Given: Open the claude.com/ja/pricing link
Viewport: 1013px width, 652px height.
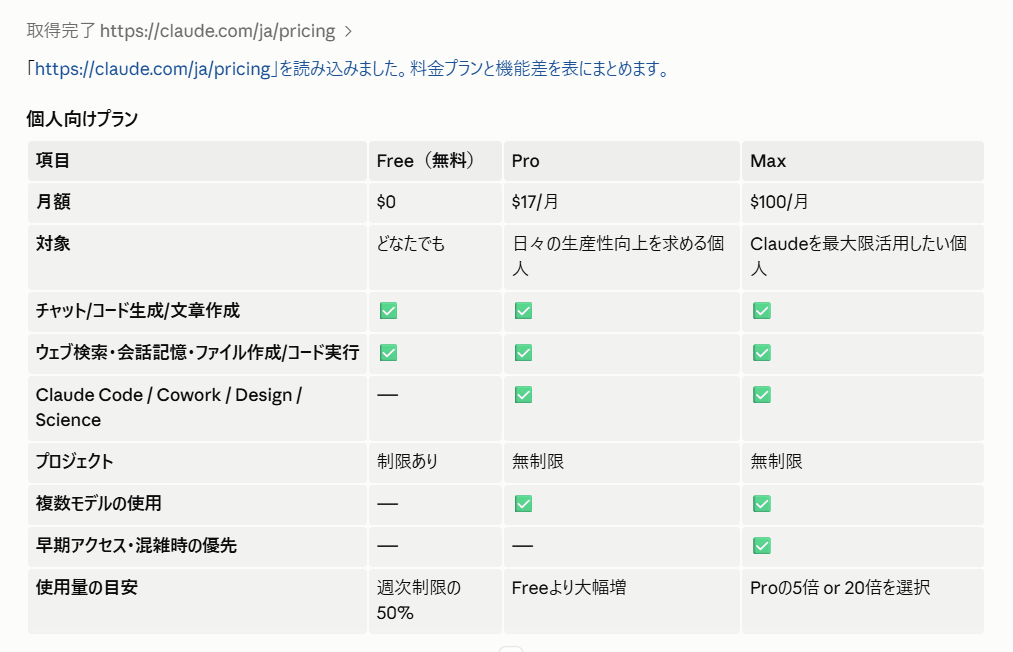Looking at the screenshot, I should (152, 68).
